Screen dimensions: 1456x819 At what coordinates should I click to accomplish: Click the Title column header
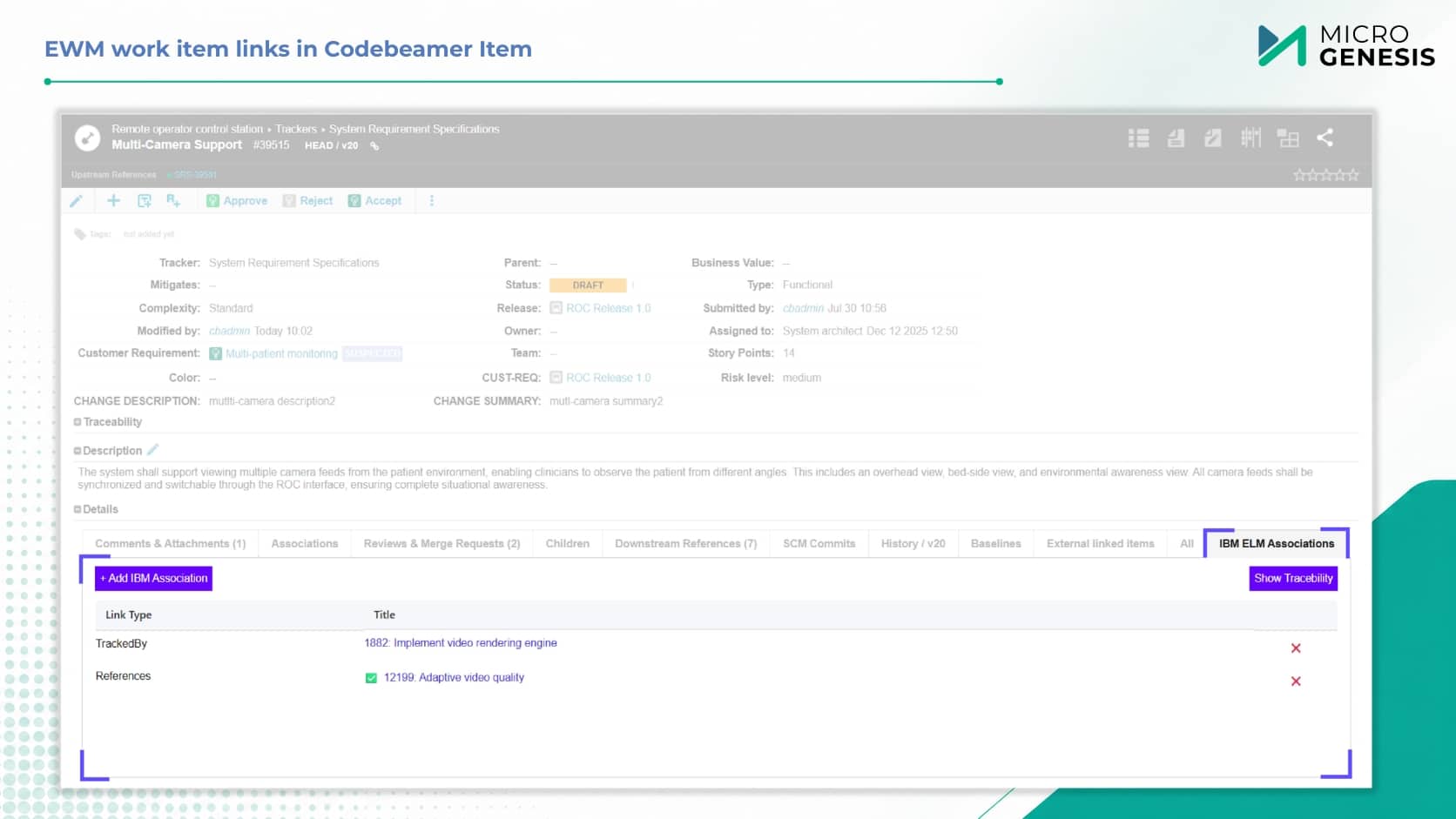[384, 615]
